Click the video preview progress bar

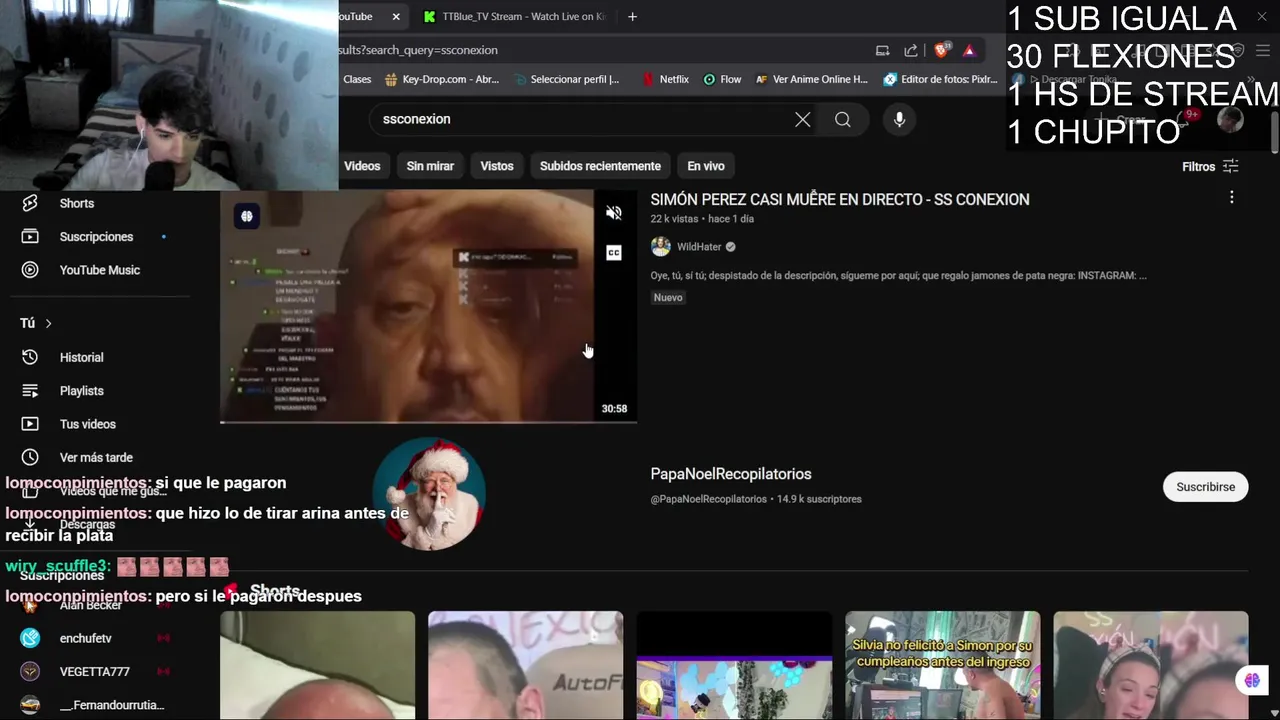(x=428, y=421)
